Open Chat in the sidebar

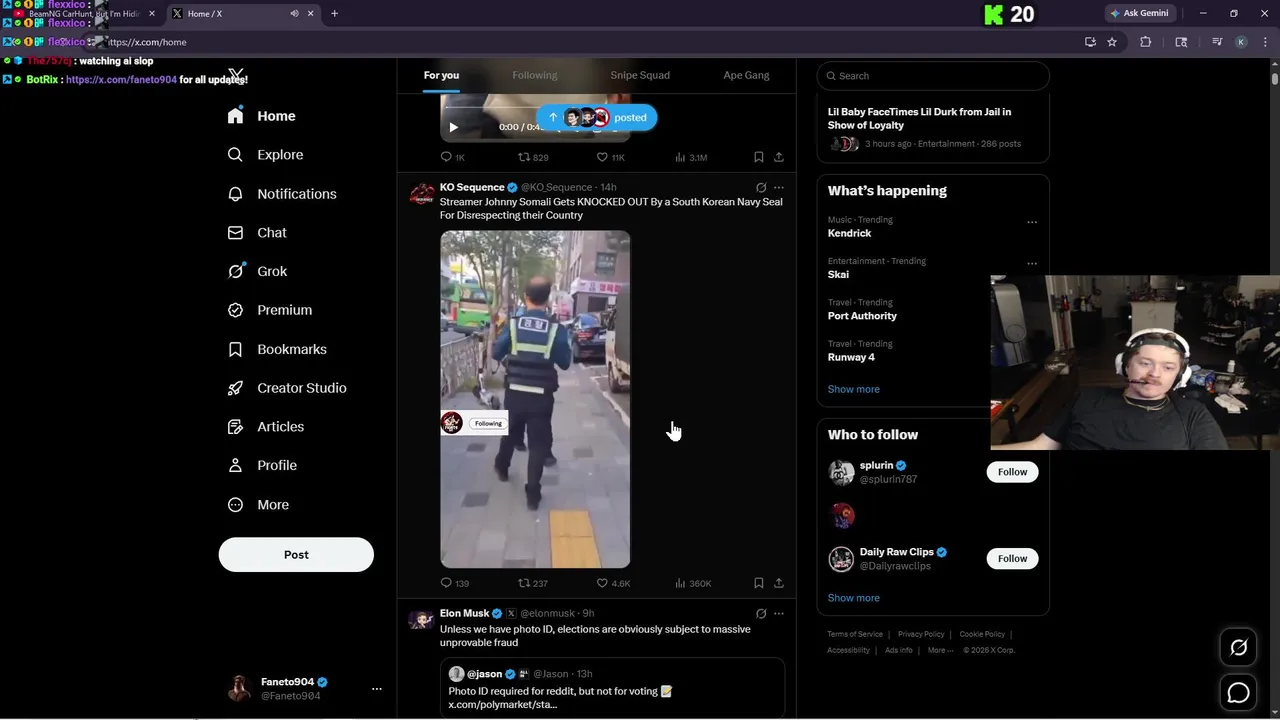[257, 233]
